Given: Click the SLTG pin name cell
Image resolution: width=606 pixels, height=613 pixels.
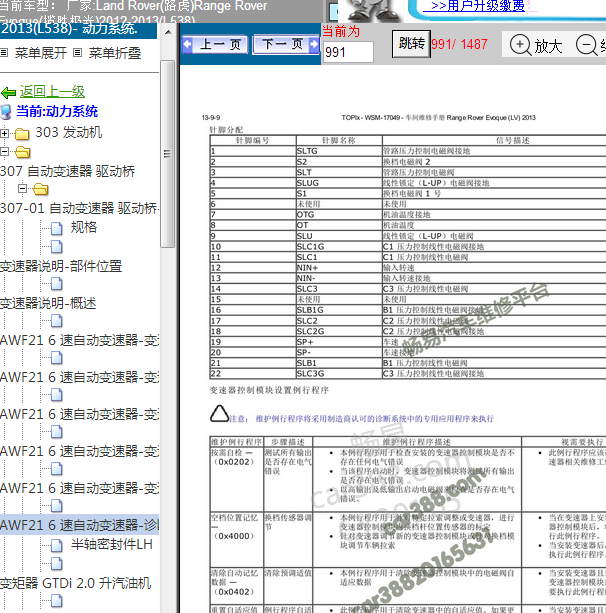Looking at the screenshot, I should (339, 151).
